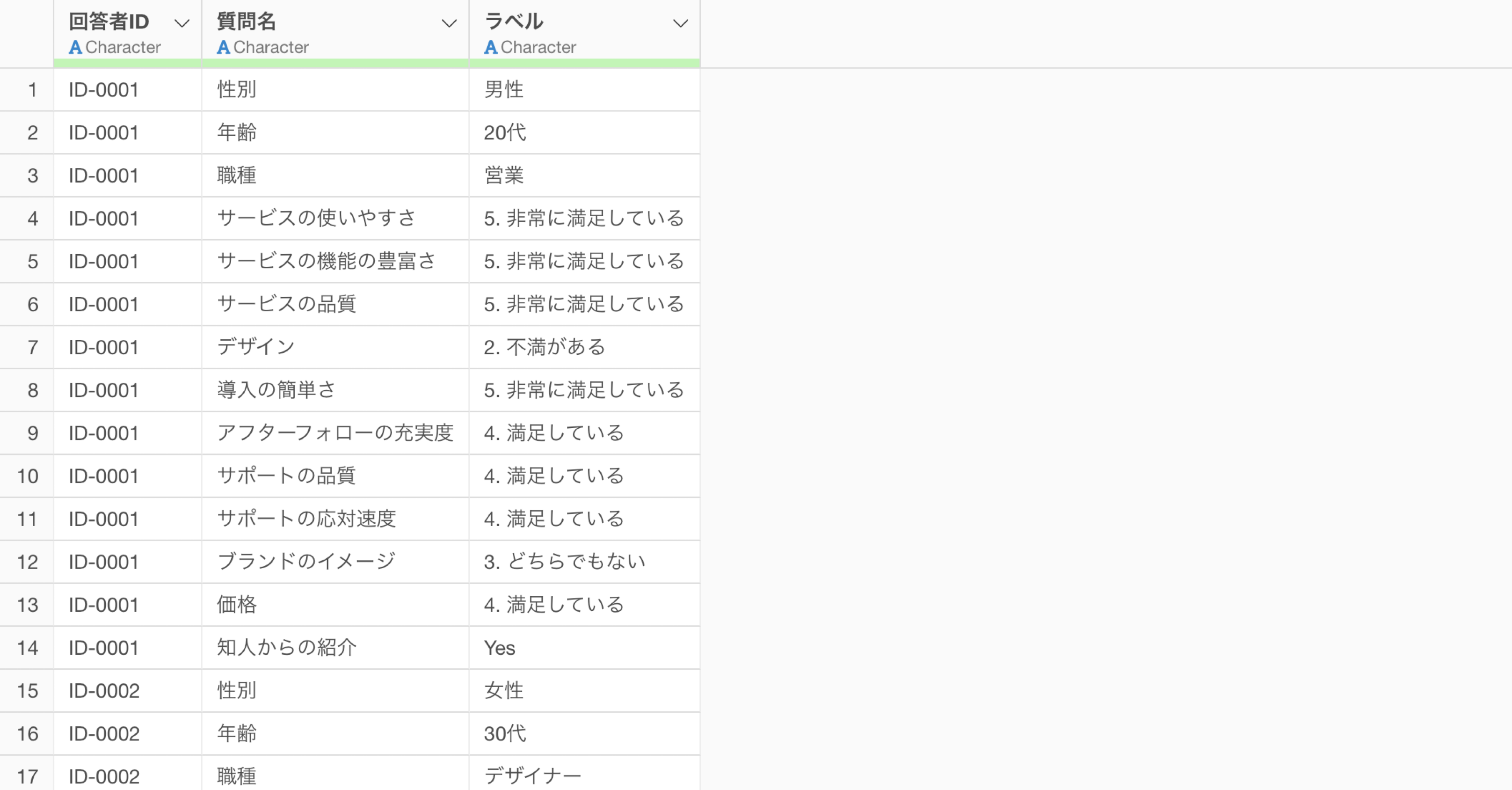Open the 回答者ID column dropdown arrow
The height and width of the screenshot is (790, 1512).
(182, 23)
